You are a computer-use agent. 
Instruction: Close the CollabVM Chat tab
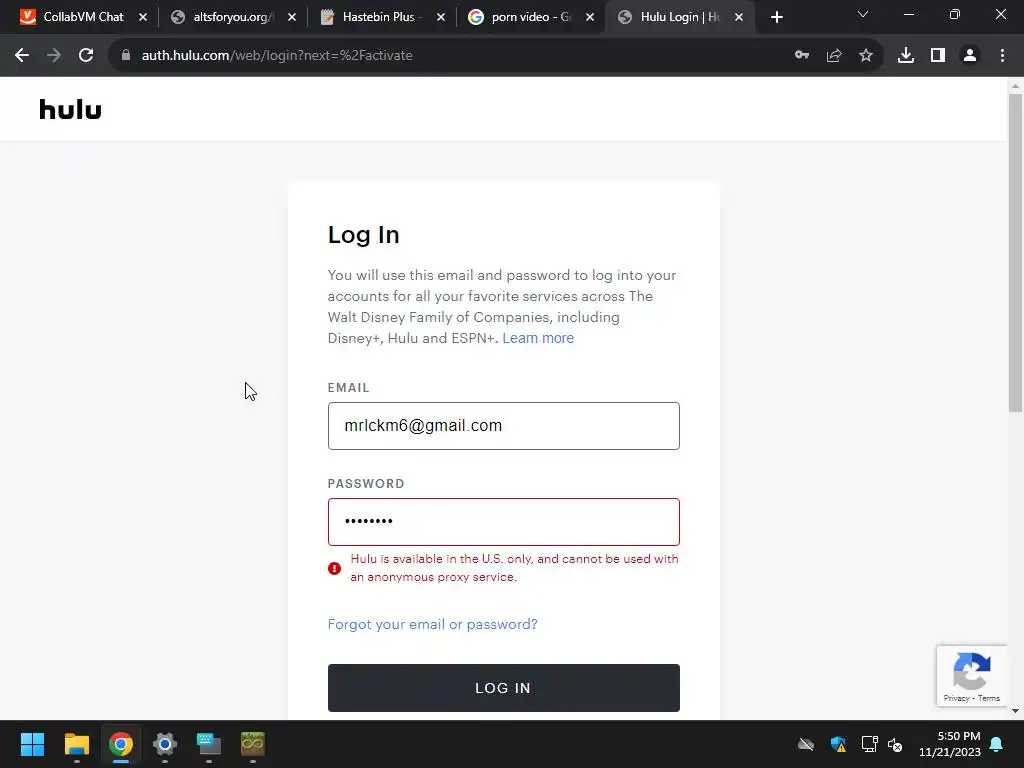click(143, 18)
